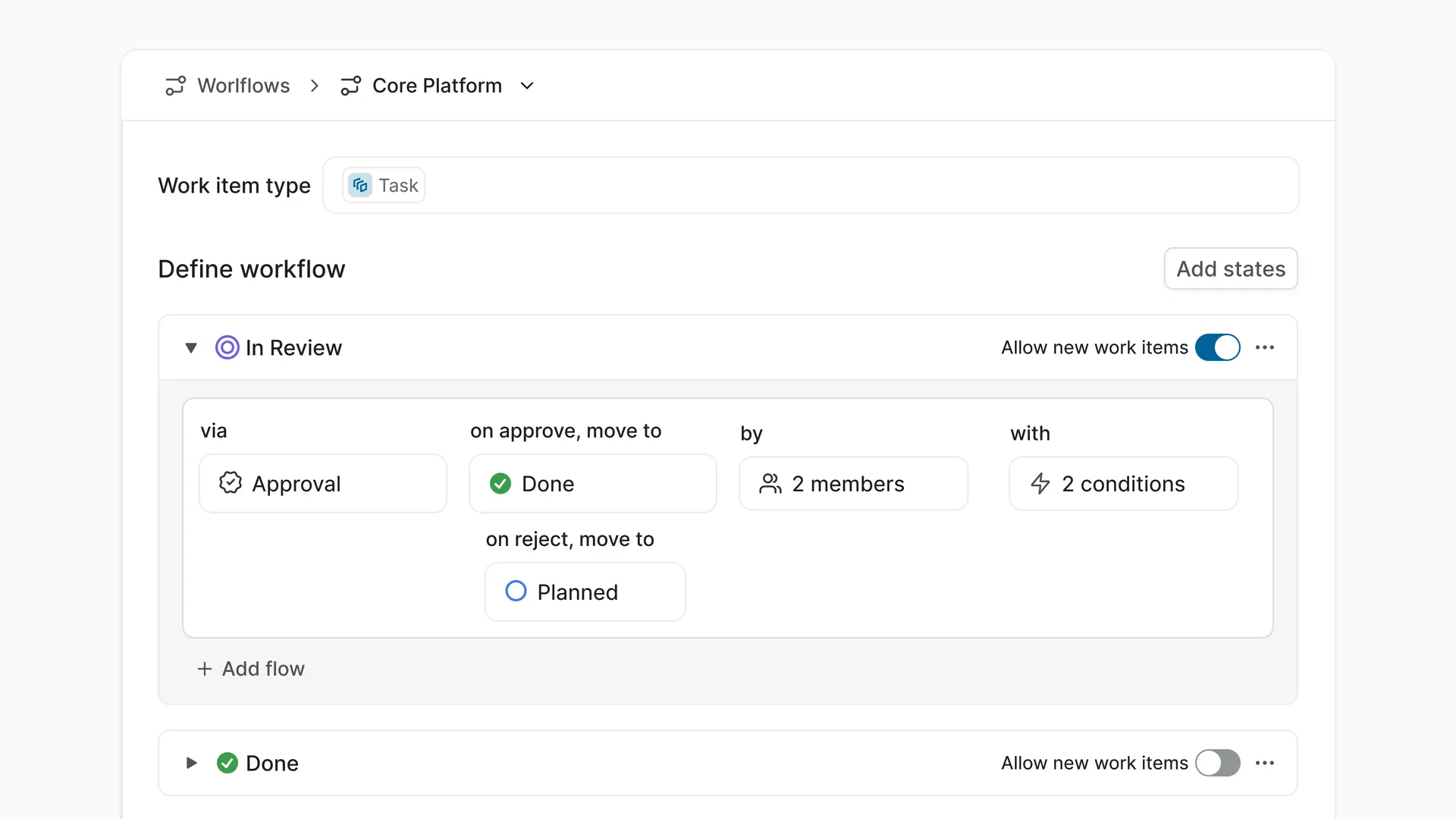Click the Done state name in header
1456x819 pixels.
[272, 764]
